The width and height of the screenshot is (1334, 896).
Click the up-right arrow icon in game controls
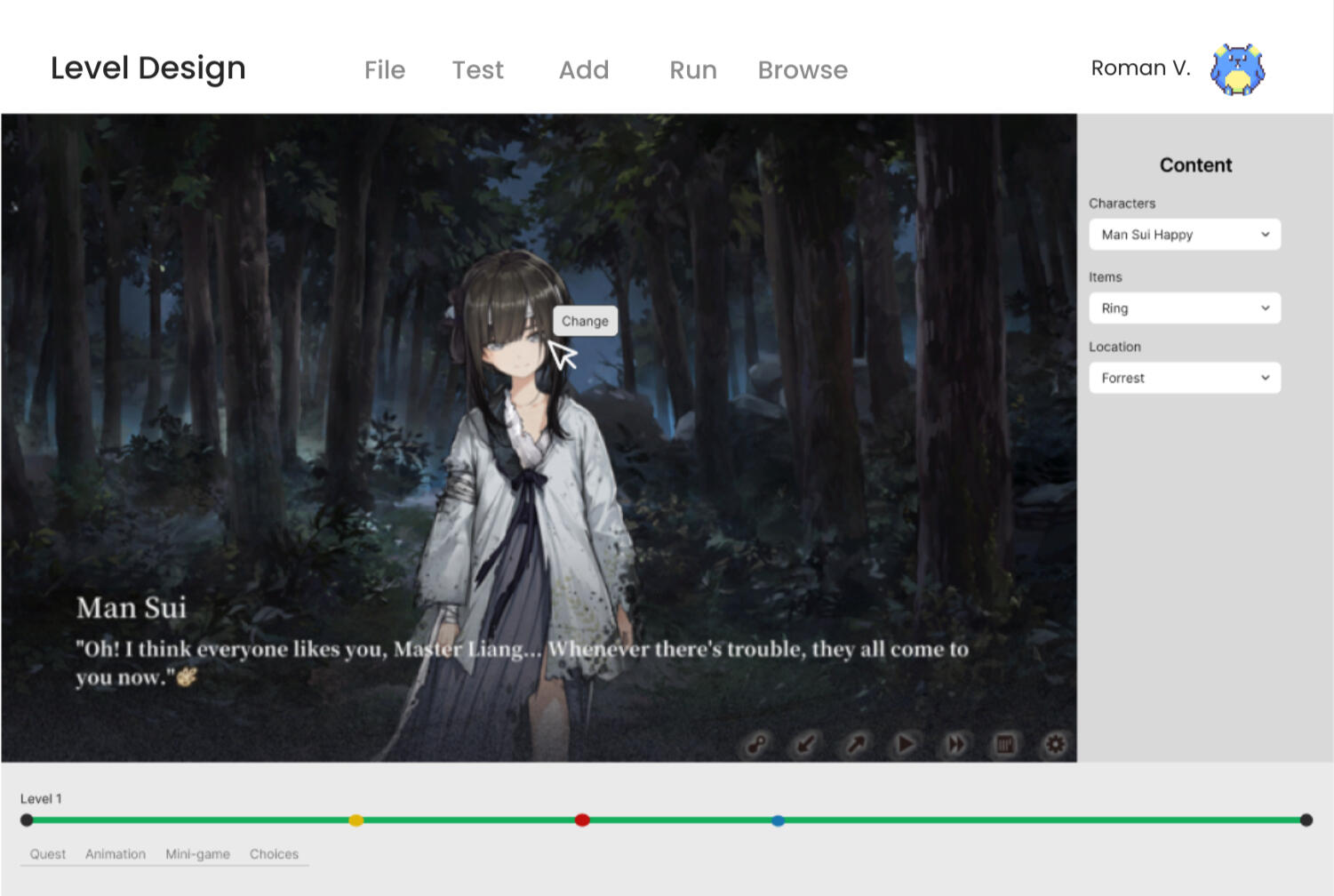[x=856, y=744]
